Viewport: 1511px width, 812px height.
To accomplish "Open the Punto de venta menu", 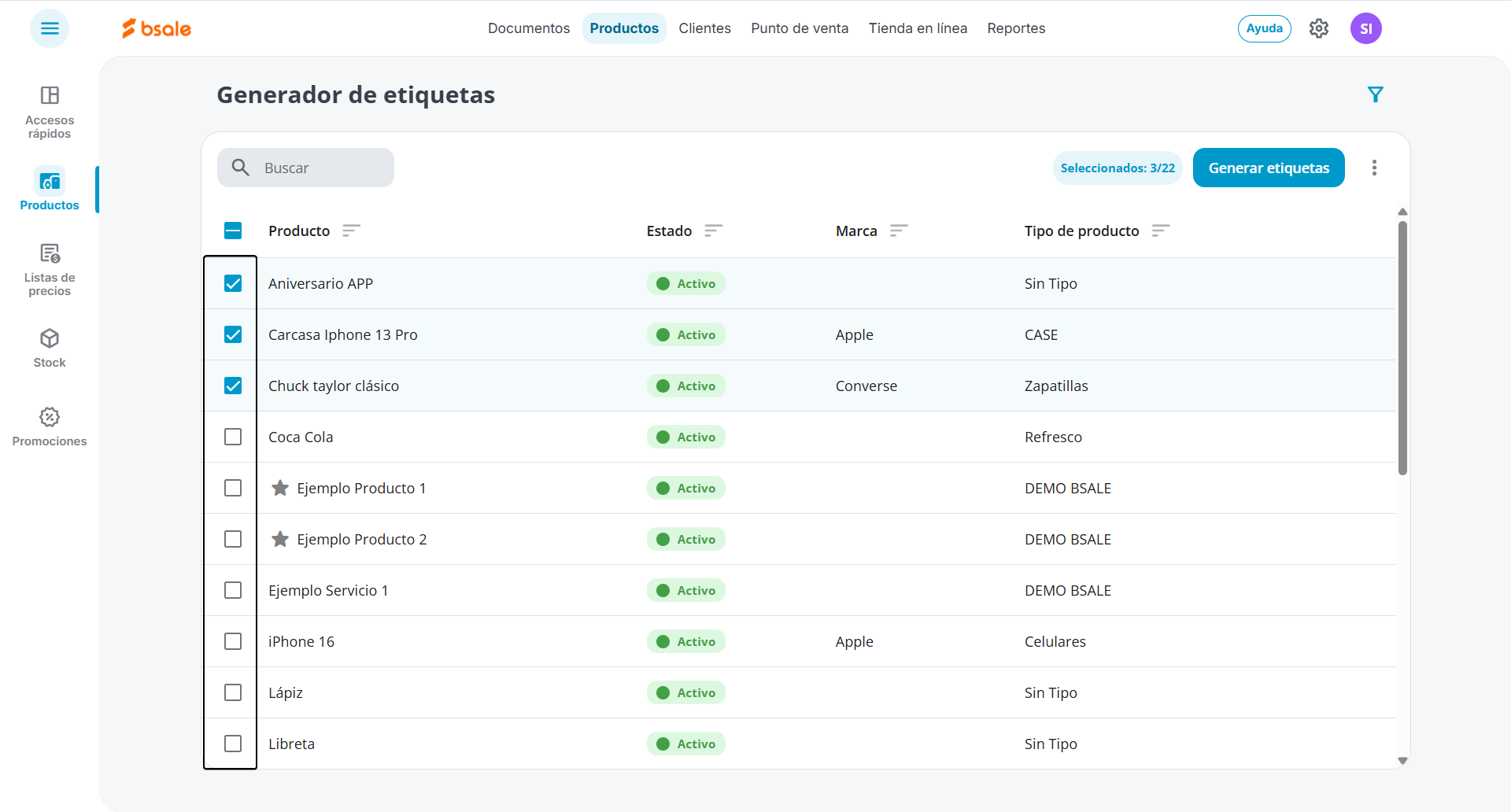I will (x=800, y=28).
